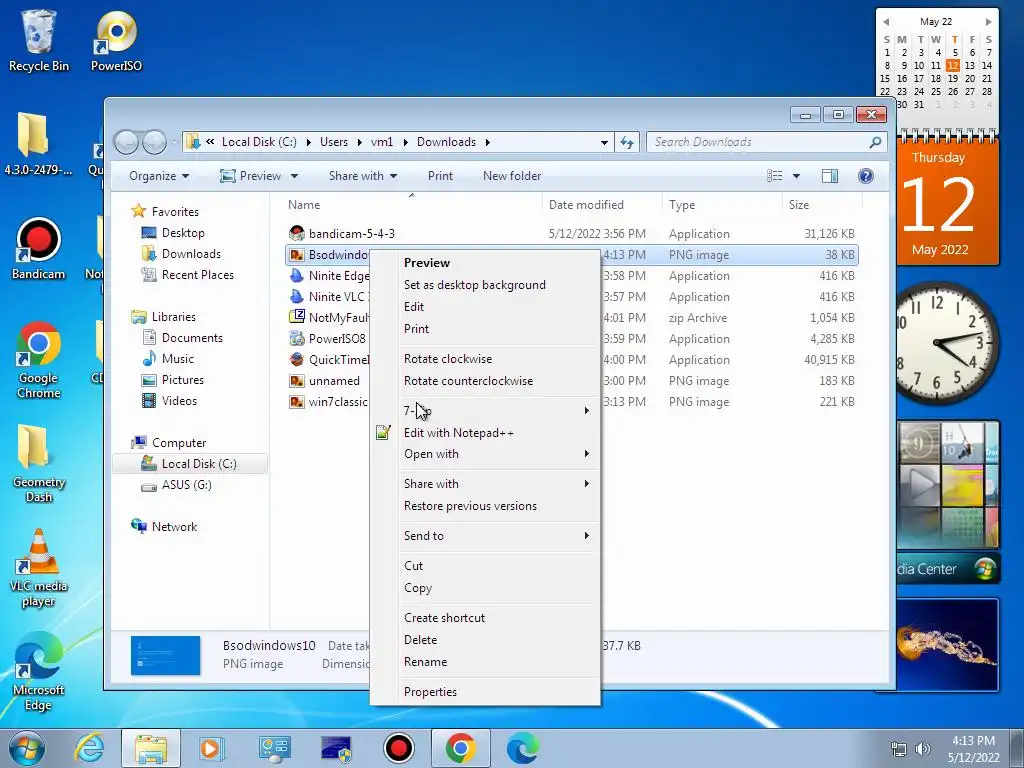Open Chrome from the taskbar
The width and height of the screenshot is (1024, 768).
(x=460, y=748)
